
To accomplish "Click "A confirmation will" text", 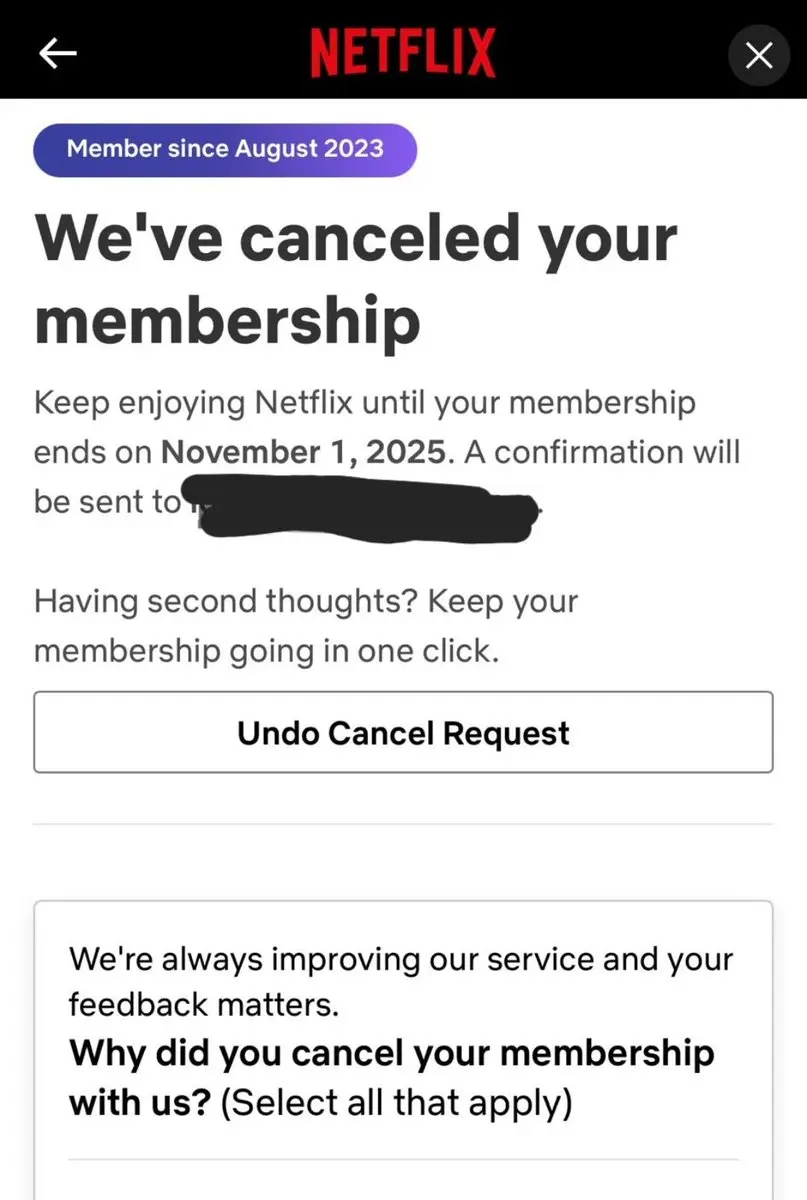I will [602, 452].
